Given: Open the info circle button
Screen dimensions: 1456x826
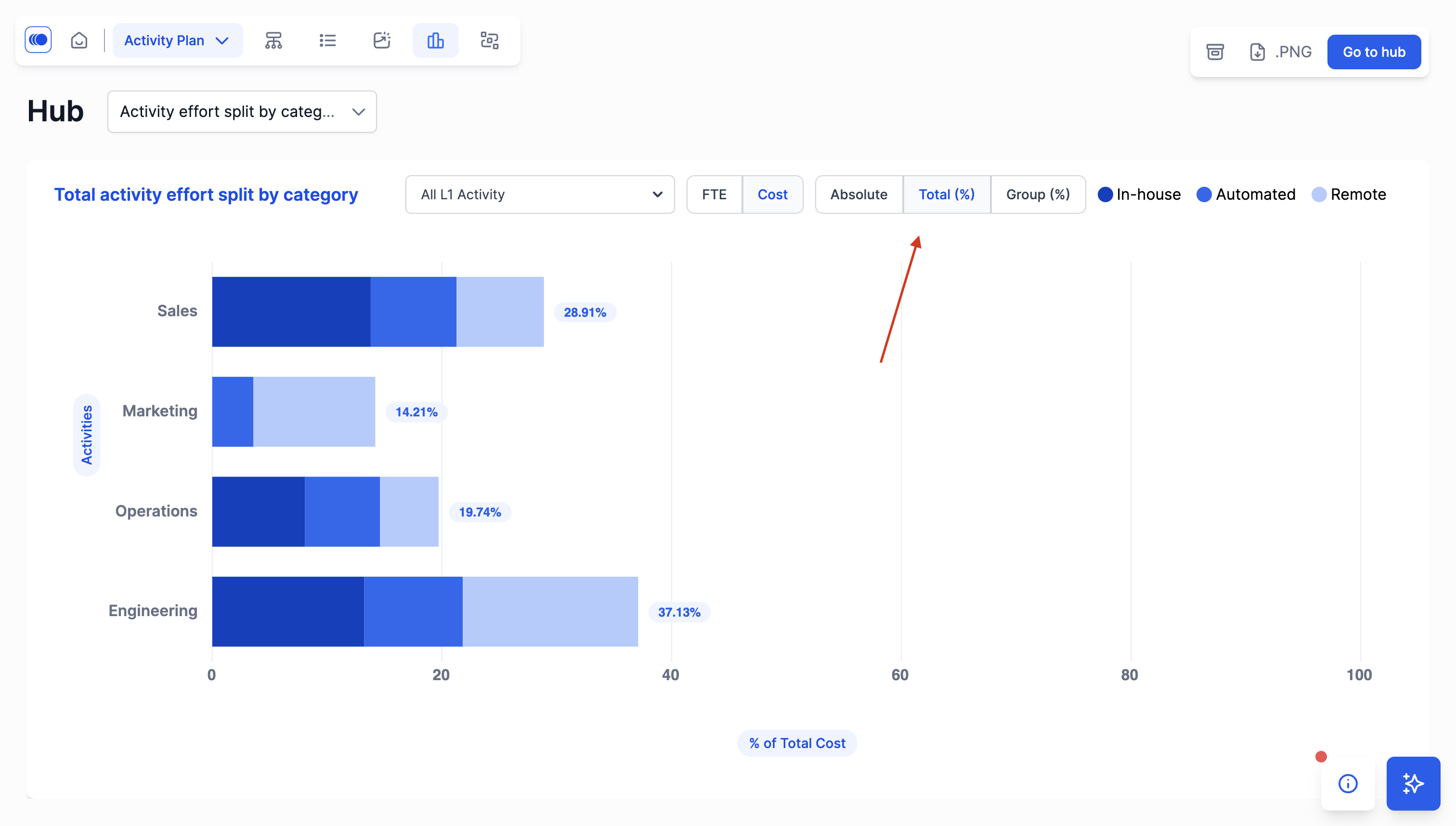Looking at the screenshot, I should [1348, 784].
